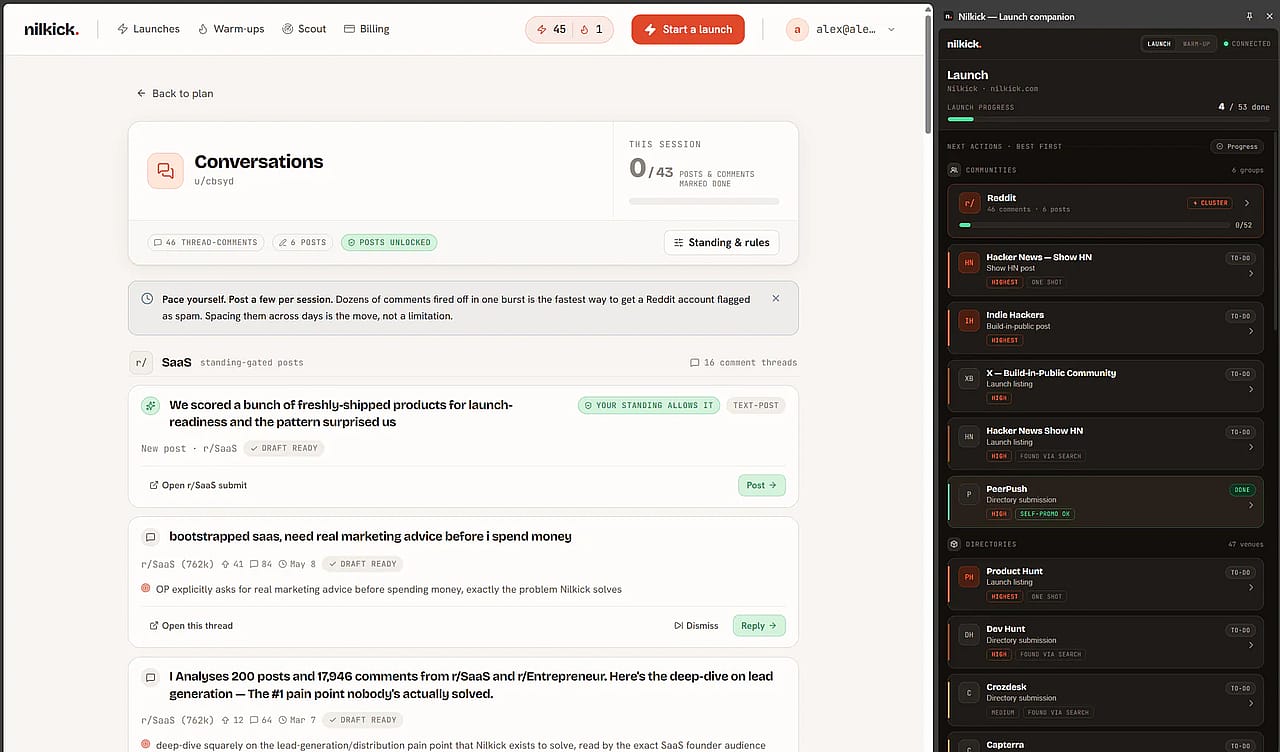Click the Reddit r/ icon in companion

point(969,203)
